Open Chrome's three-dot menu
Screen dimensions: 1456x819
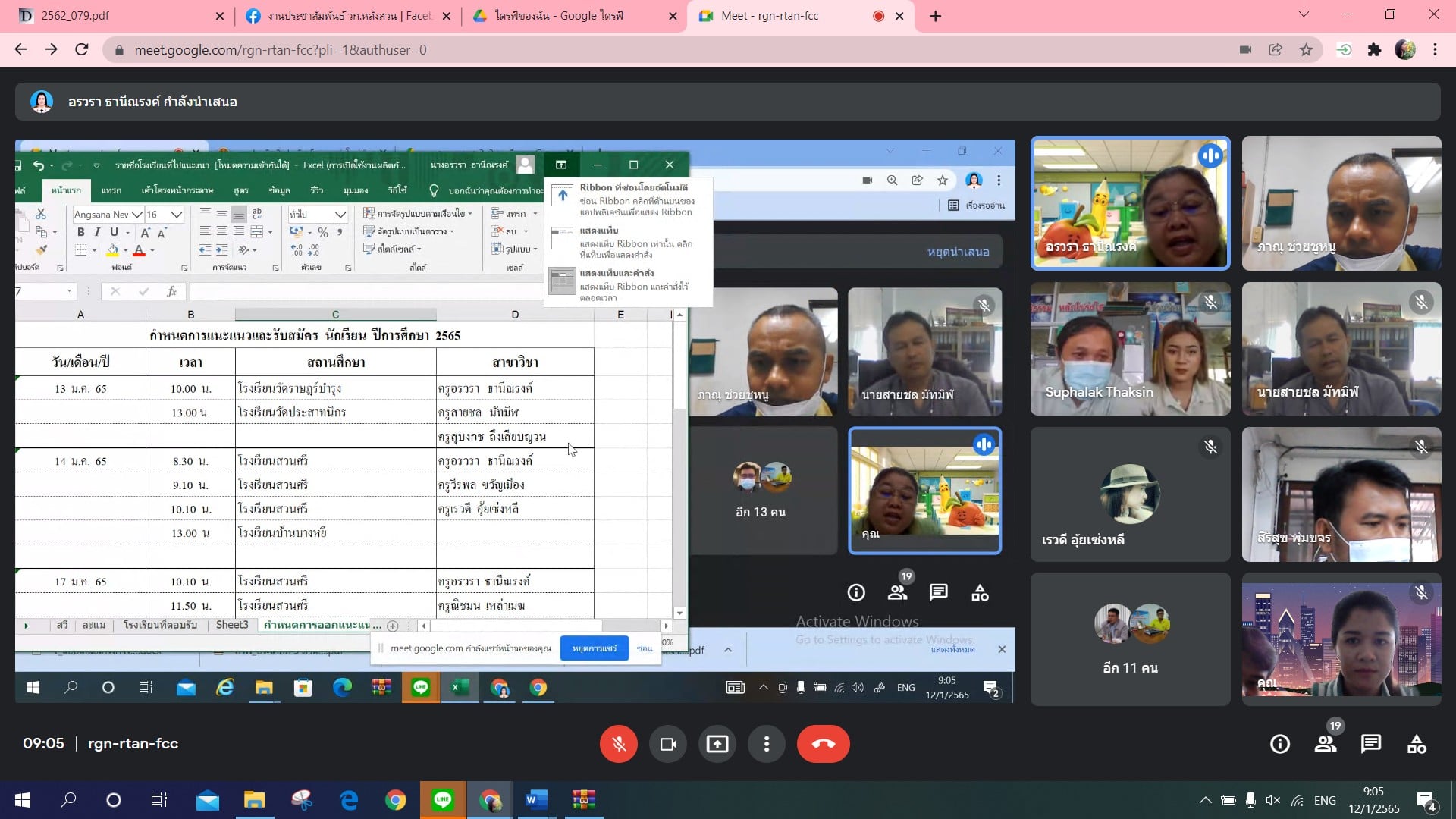tap(1435, 50)
